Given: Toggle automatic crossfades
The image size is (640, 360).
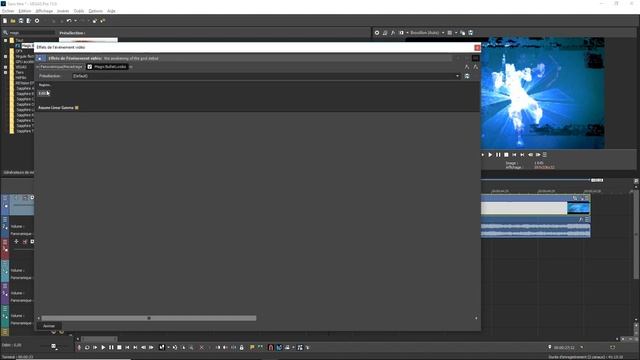Looking at the screenshot, I should [279, 347].
